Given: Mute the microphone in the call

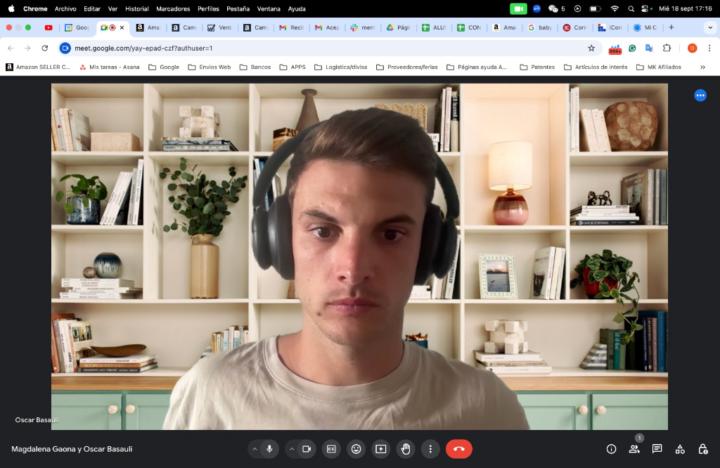Looking at the screenshot, I should [269, 449].
